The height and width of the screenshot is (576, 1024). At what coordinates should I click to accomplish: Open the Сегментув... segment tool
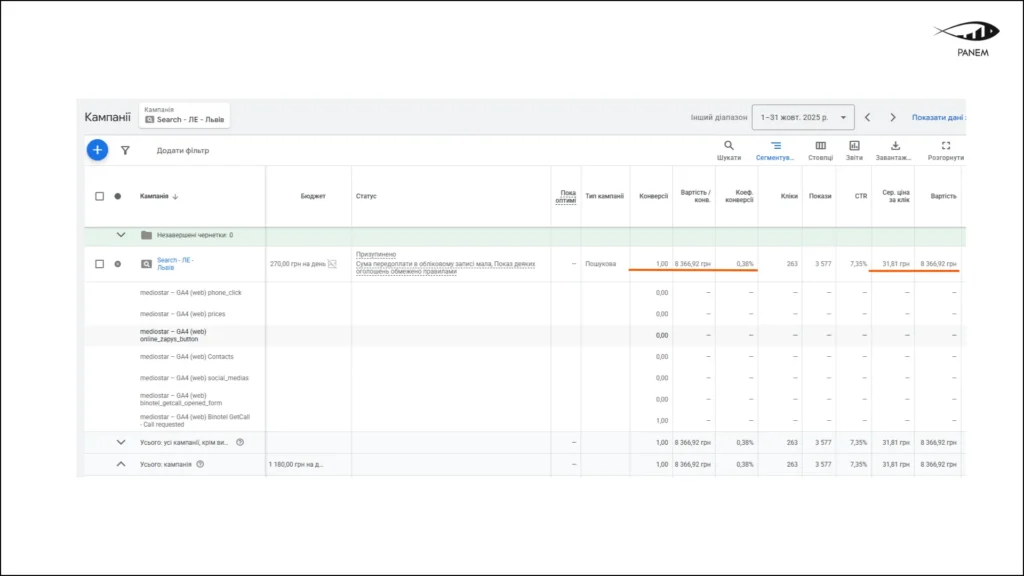[x=775, y=150]
